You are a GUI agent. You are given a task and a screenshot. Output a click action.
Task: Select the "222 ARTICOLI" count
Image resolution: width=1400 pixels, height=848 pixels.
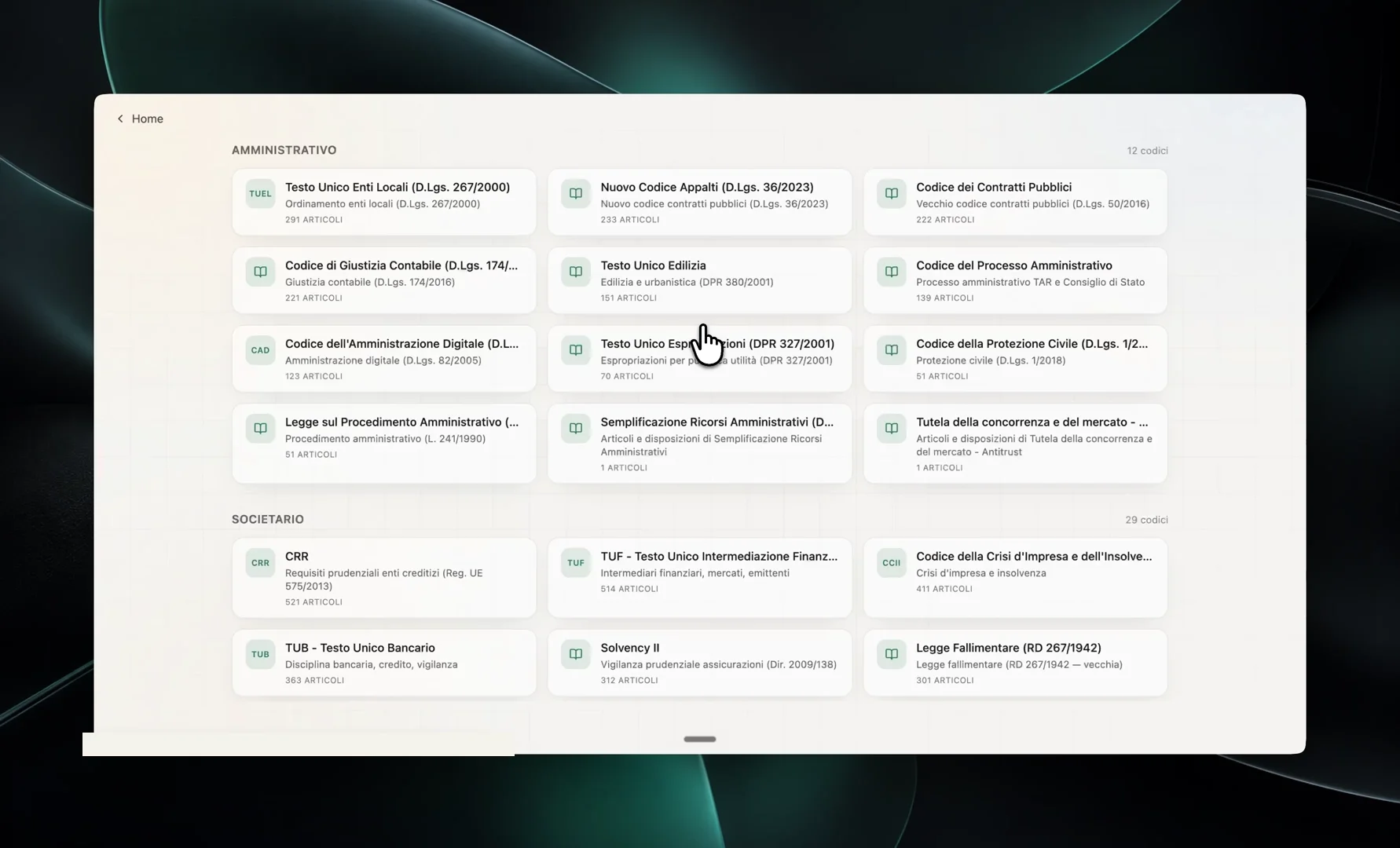click(945, 220)
